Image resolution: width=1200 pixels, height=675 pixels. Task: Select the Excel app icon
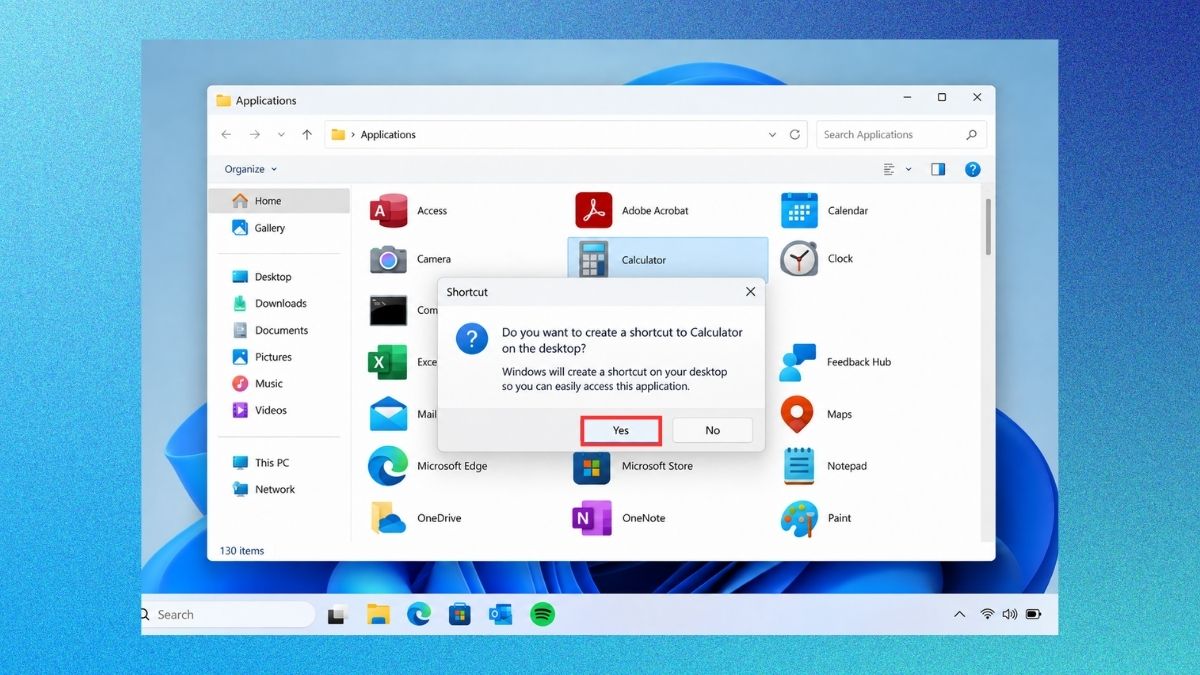(x=388, y=362)
